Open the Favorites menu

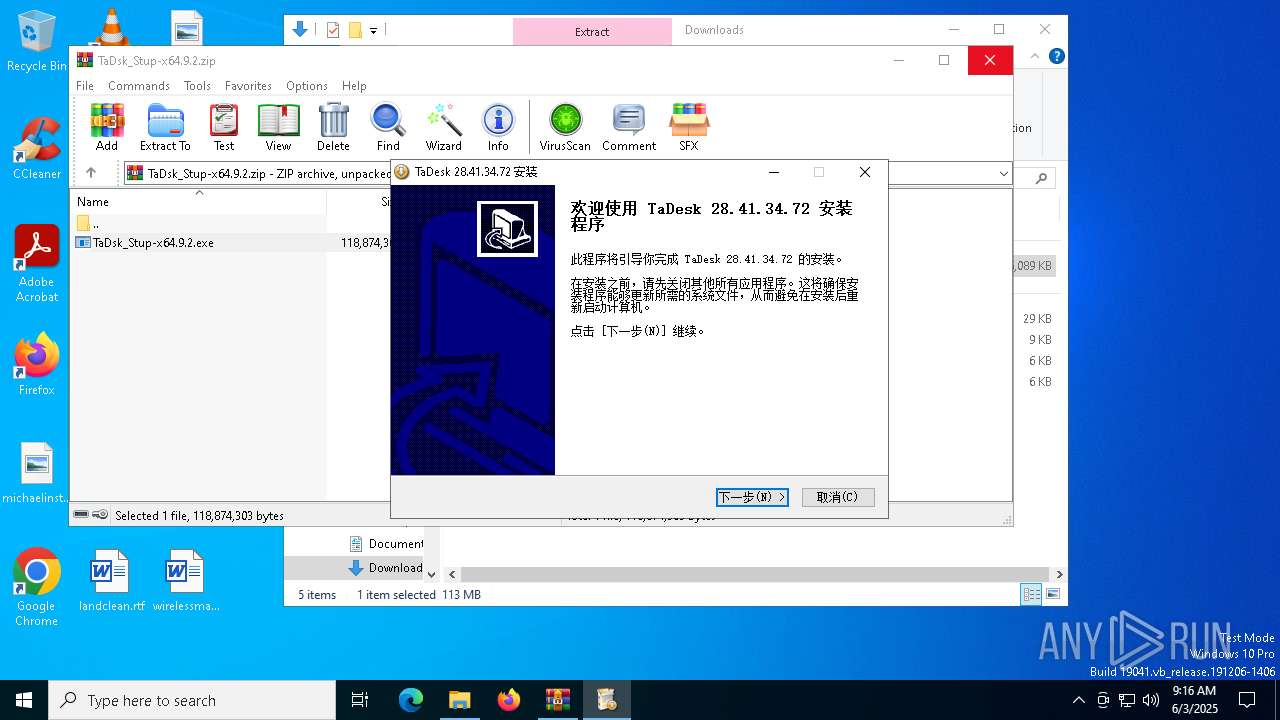248,86
